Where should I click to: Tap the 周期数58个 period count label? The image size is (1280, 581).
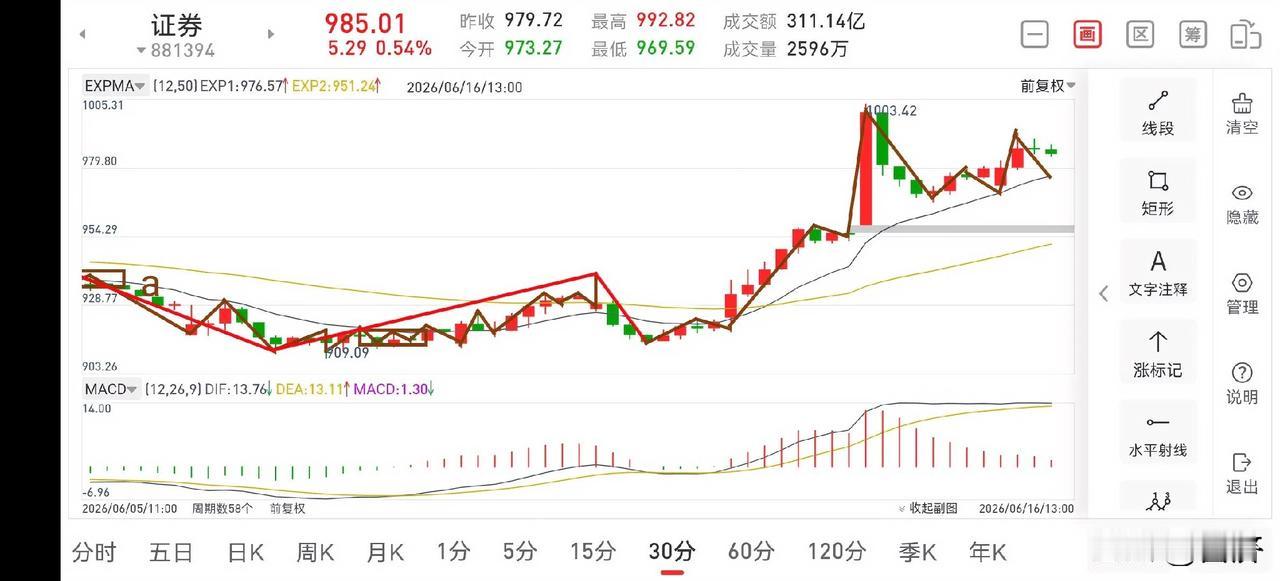[x=223, y=508]
